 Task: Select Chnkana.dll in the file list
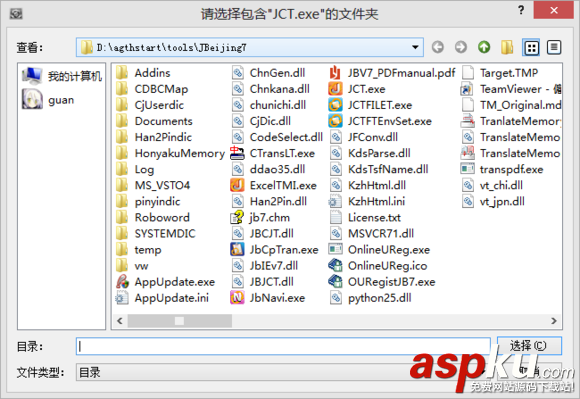[x=271, y=89]
